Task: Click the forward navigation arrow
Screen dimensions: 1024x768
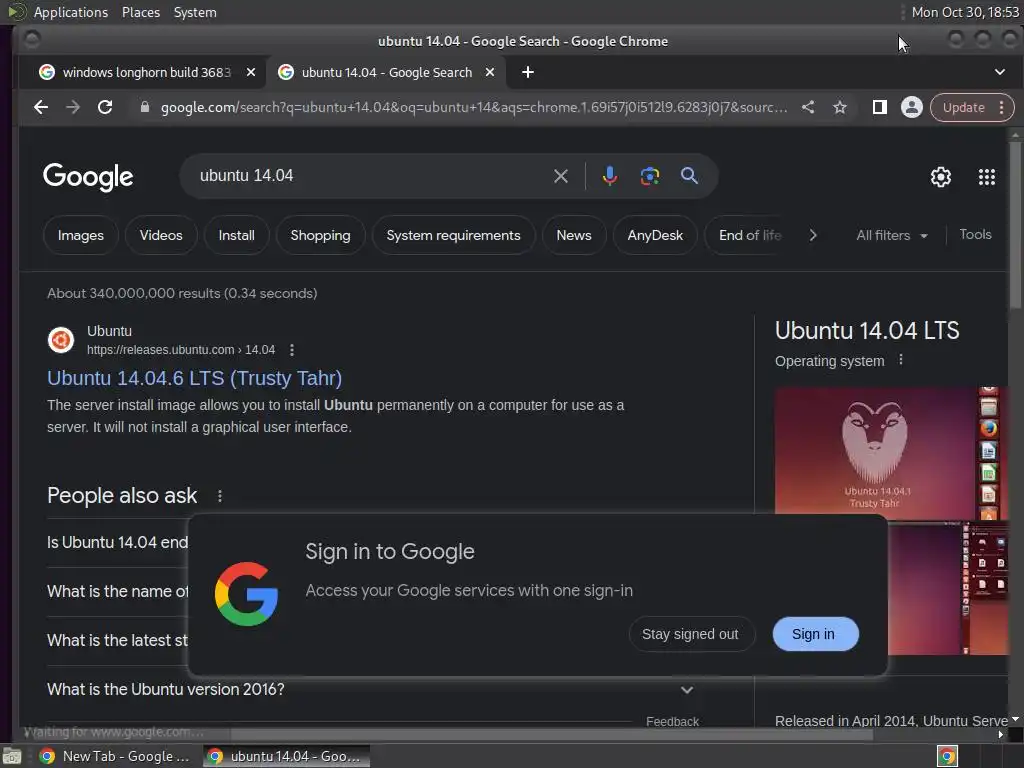Action: [x=72, y=107]
